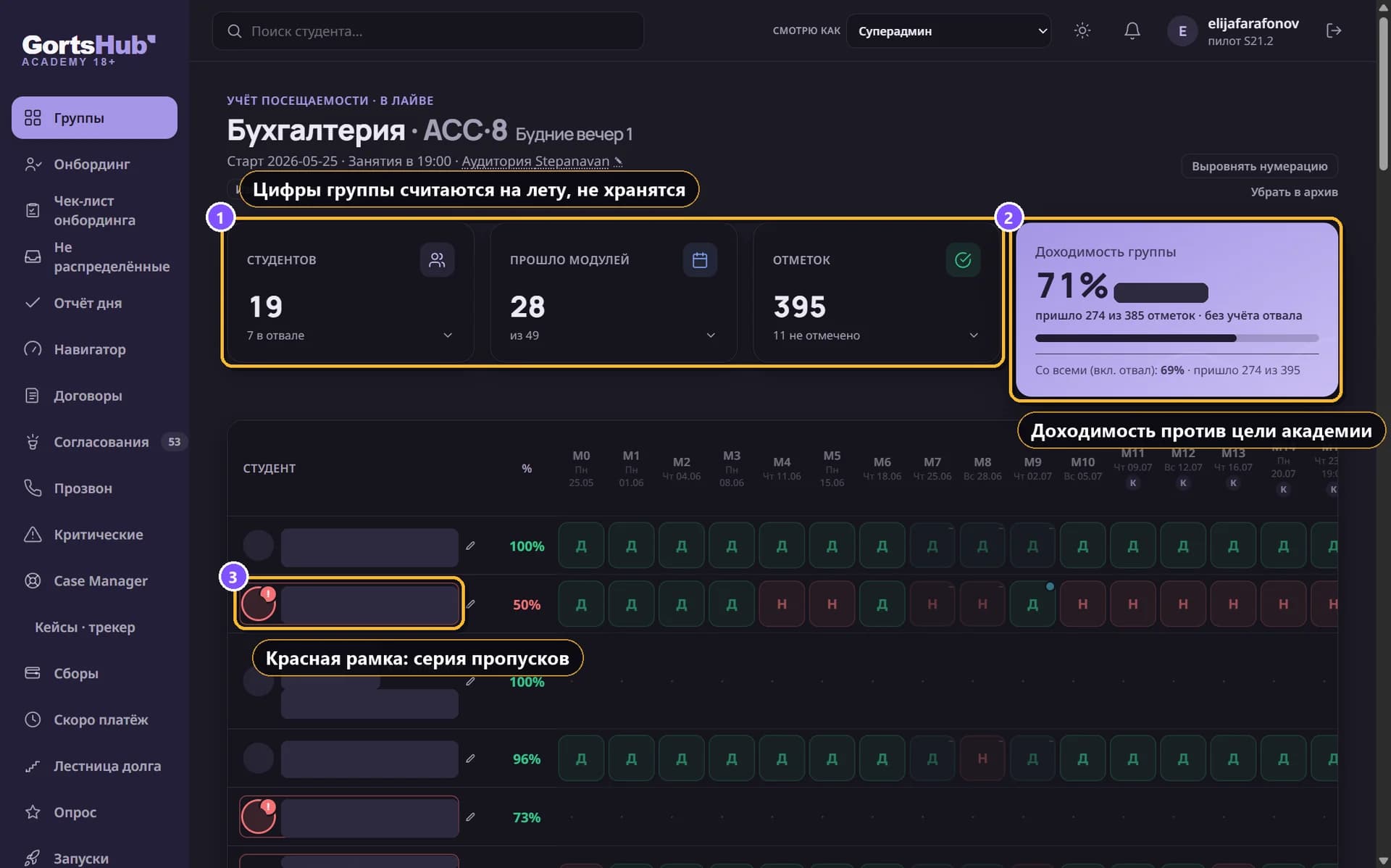Click the page vertical scrollbar thumb
The height and width of the screenshot is (868, 1391).
pyautogui.click(x=1383, y=94)
